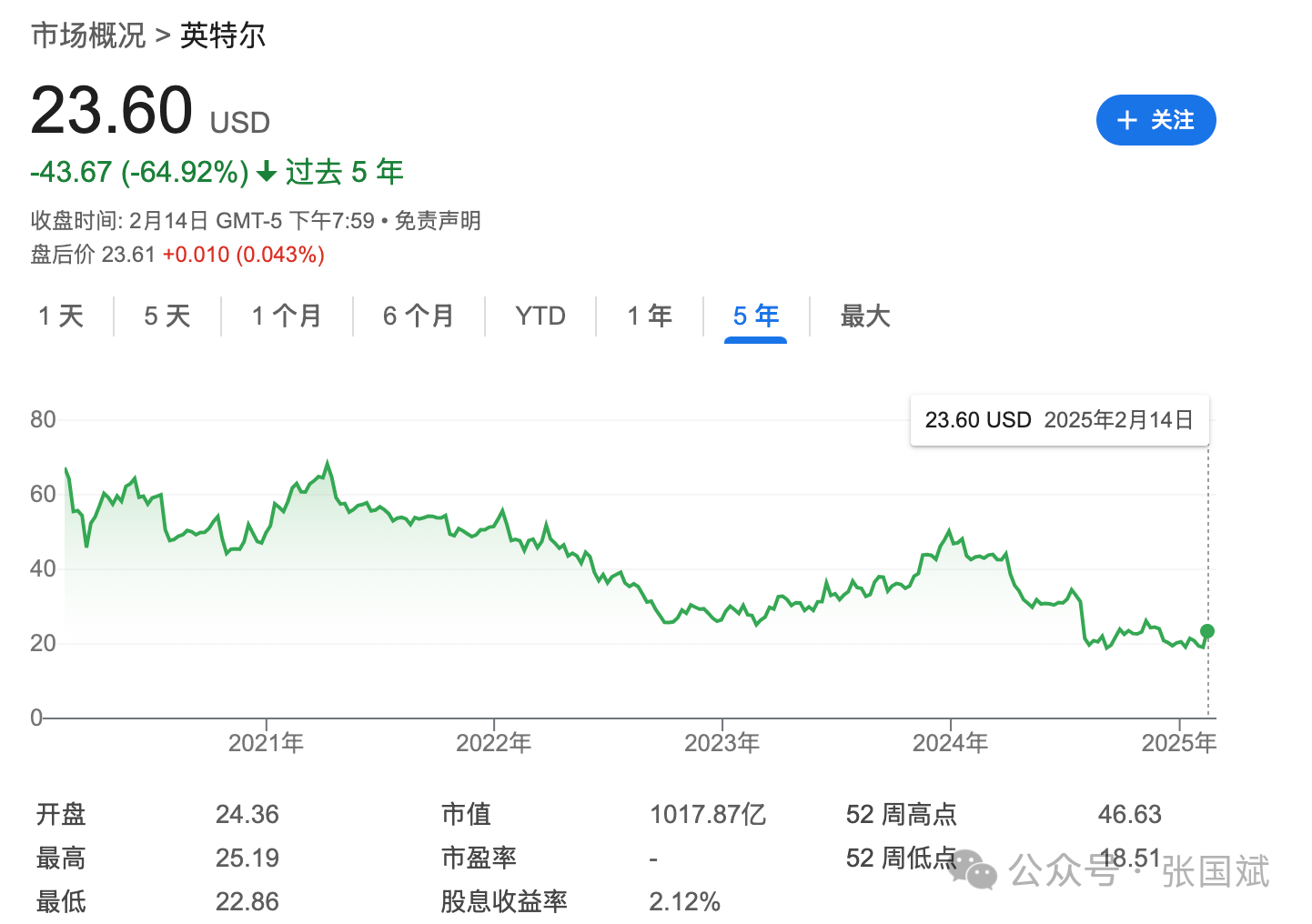
Task: Select the 1 年 range tab
Action: tap(650, 316)
